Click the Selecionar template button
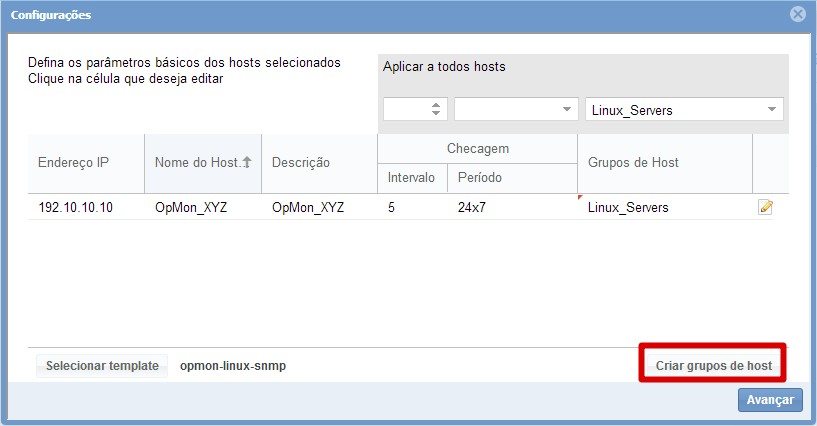 (102, 365)
